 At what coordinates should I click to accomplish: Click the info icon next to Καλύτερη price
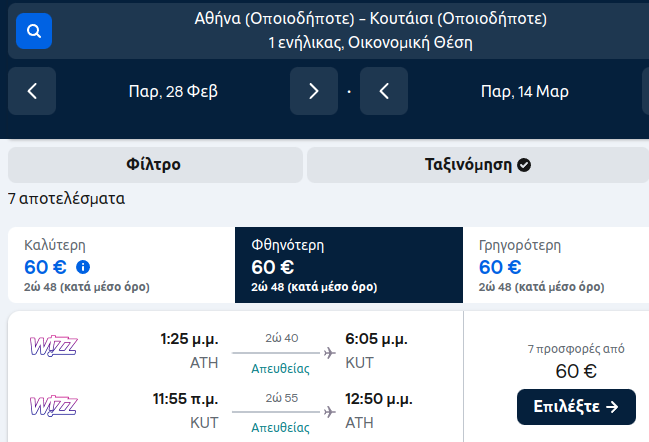tap(83, 267)
